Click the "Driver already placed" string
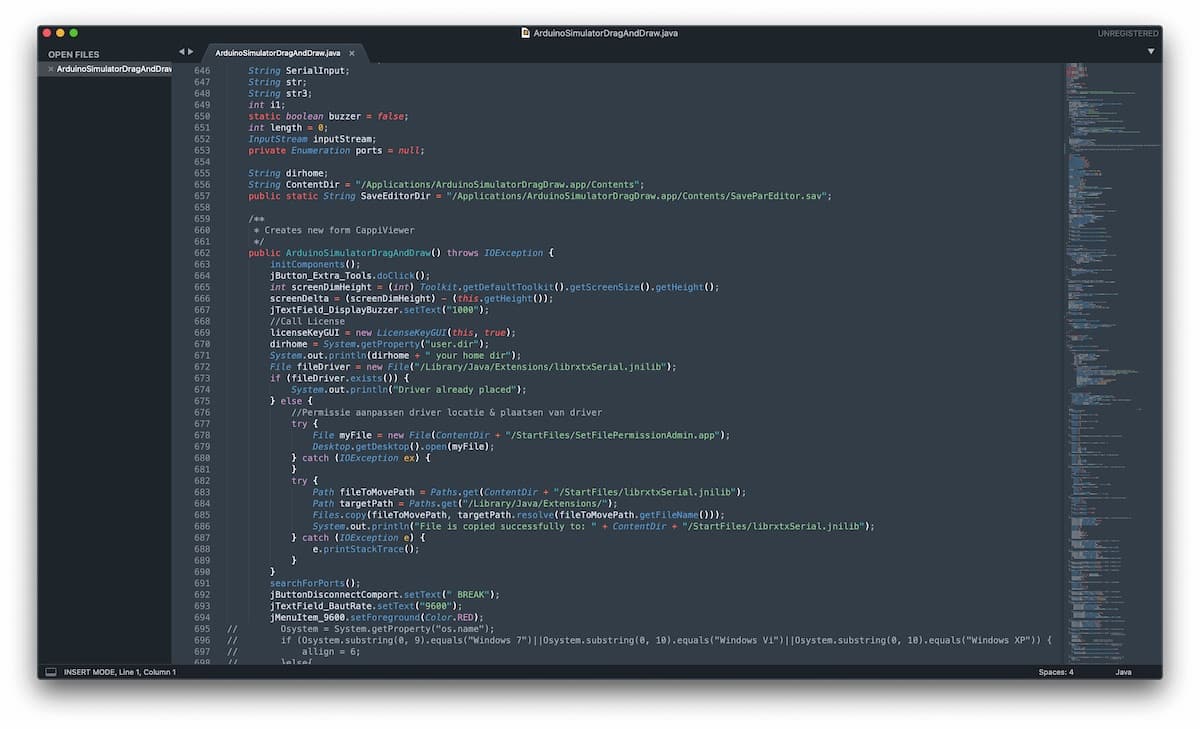1200x729 pixels. click(457, 389)
